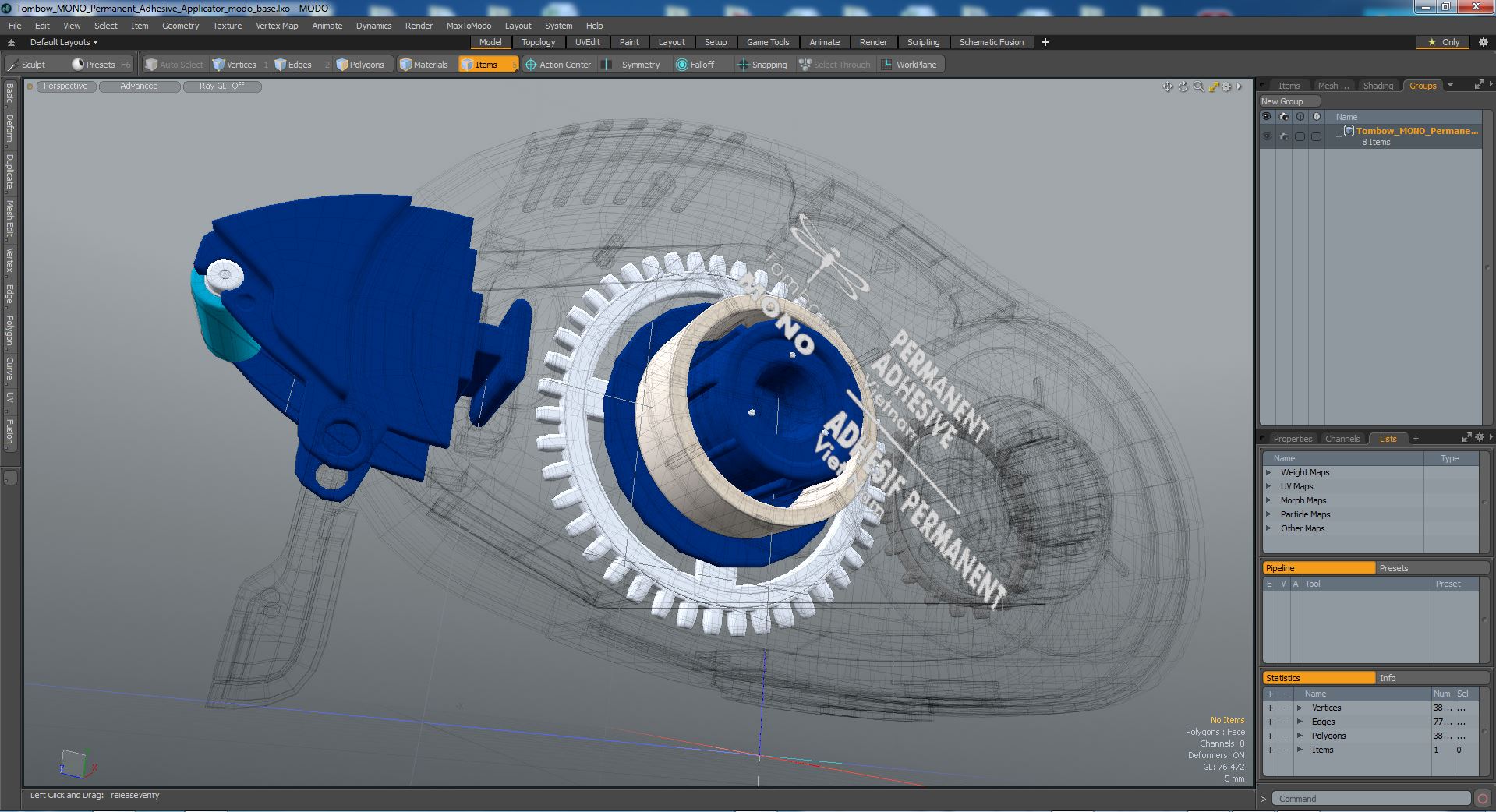The image size is (1496, 812).
Task: Open the Vertex Map menu
Action: [x=277, y=26]
